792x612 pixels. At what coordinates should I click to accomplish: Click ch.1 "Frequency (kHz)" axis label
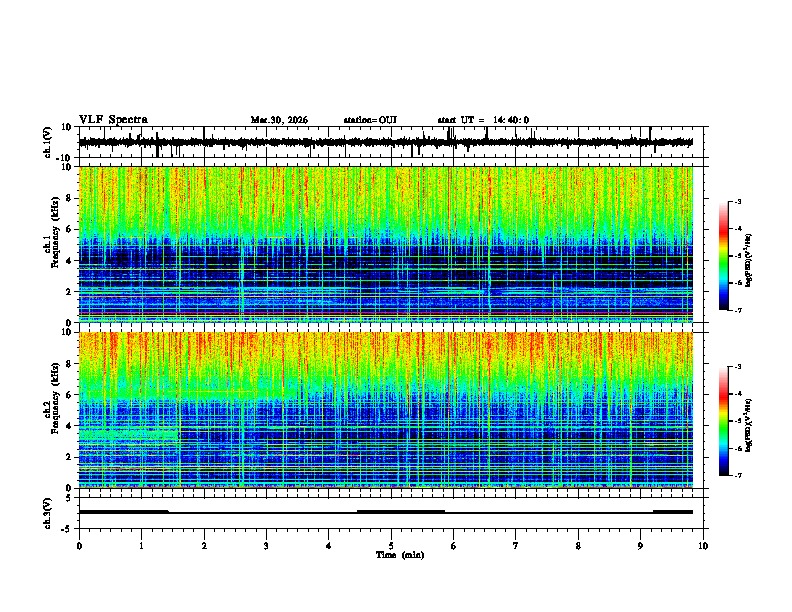56,232
